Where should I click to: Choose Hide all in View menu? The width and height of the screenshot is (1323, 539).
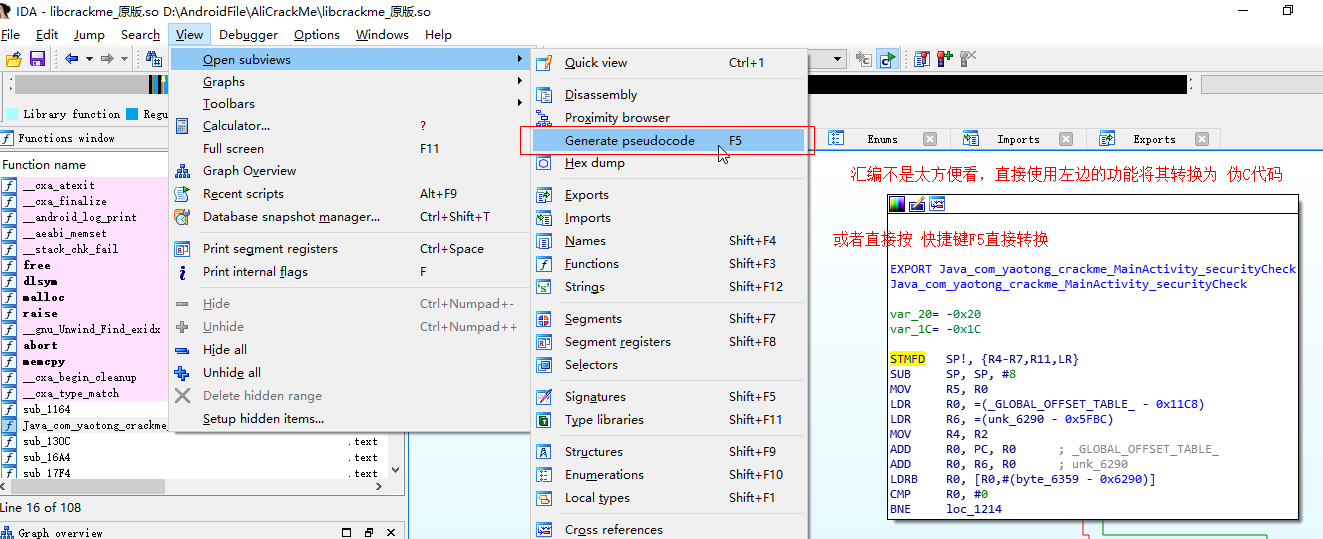click(x=349, y=350)
